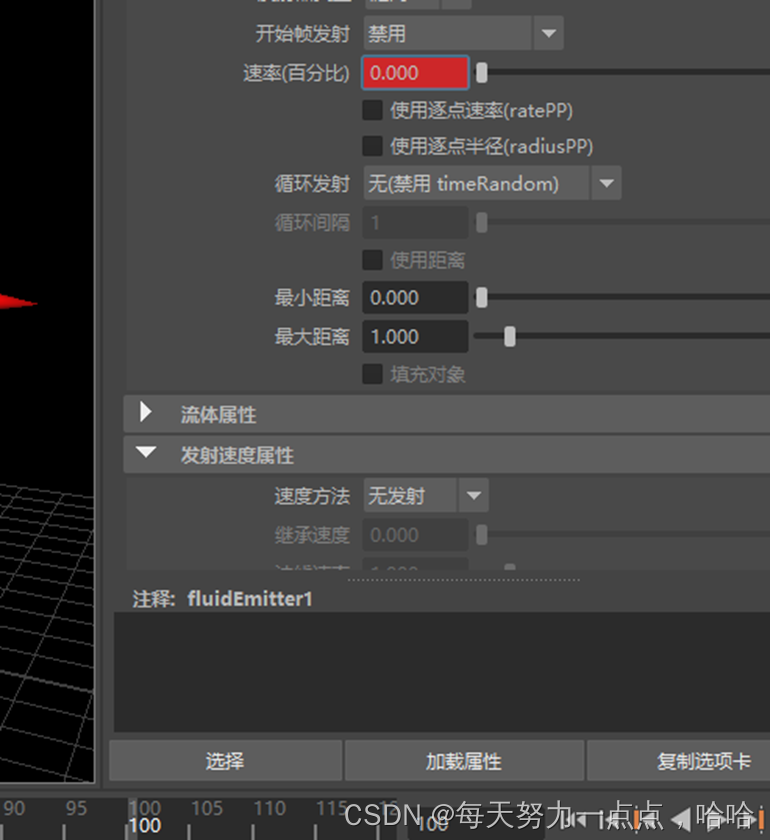The image size is (770, 840).
Task: Toggle the 使用距离 checkbox
Action: (x=372, y=260)
